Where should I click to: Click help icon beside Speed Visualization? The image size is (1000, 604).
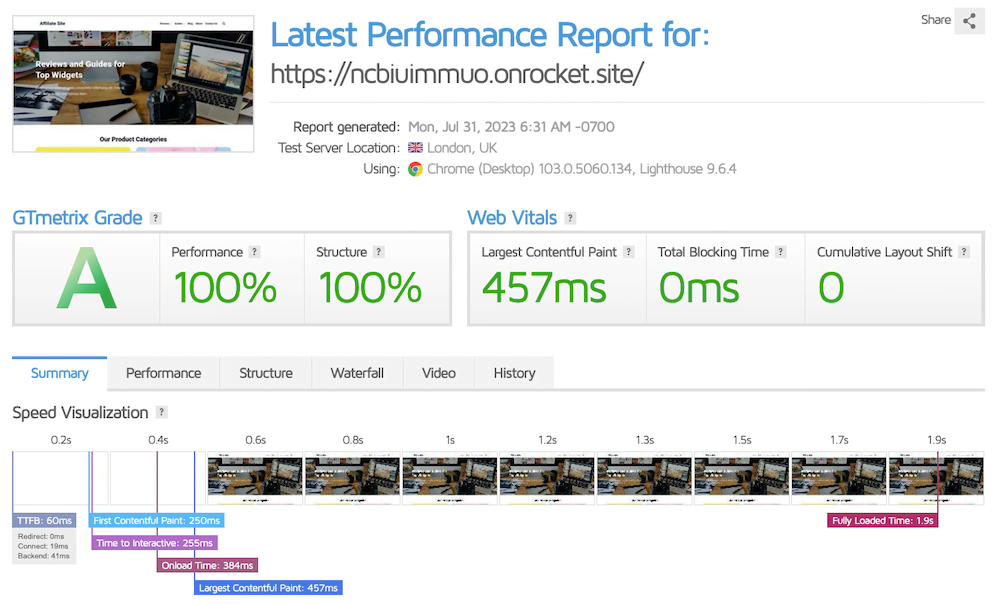(162, 412)
